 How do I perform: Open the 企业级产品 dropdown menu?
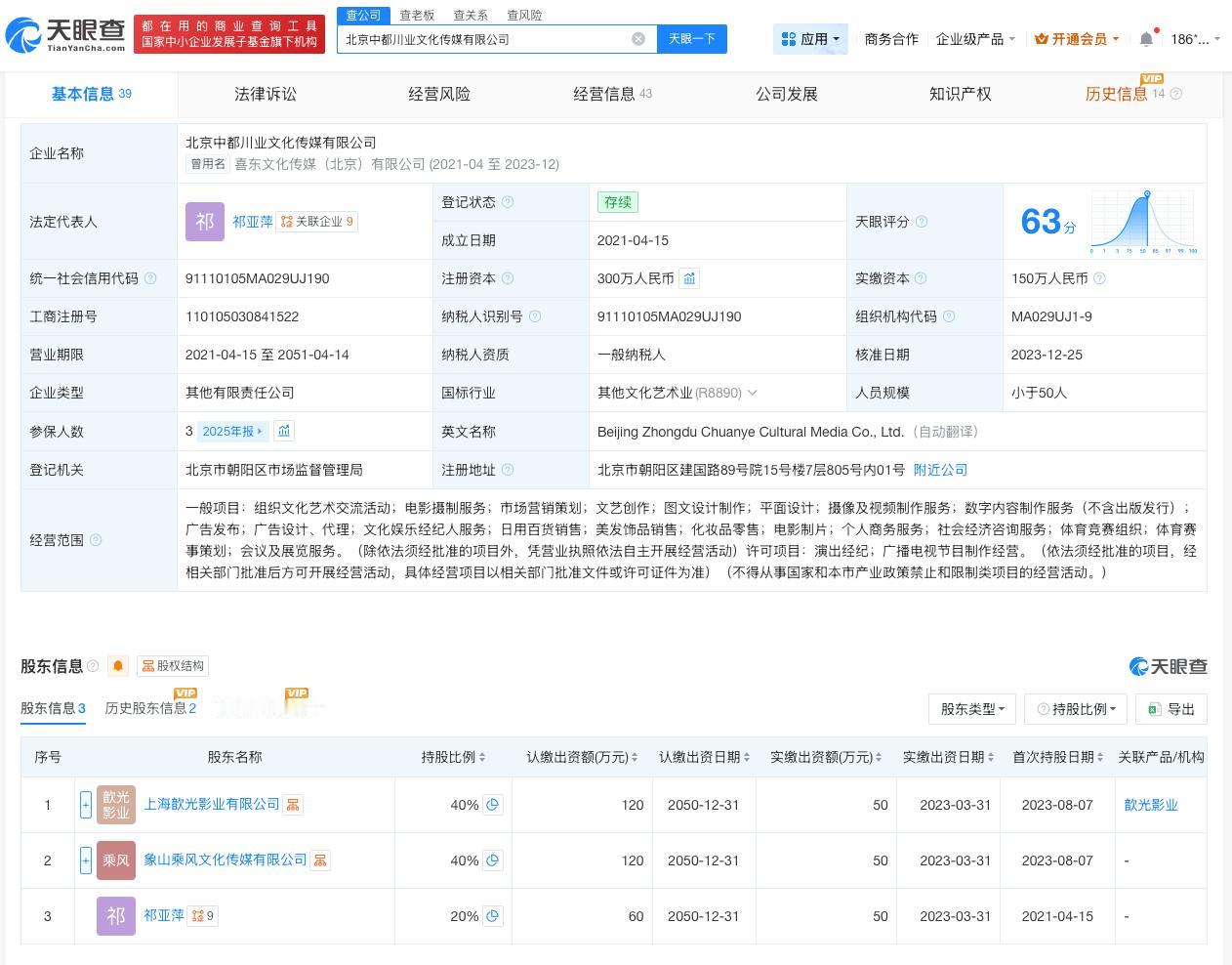point(975,39)
